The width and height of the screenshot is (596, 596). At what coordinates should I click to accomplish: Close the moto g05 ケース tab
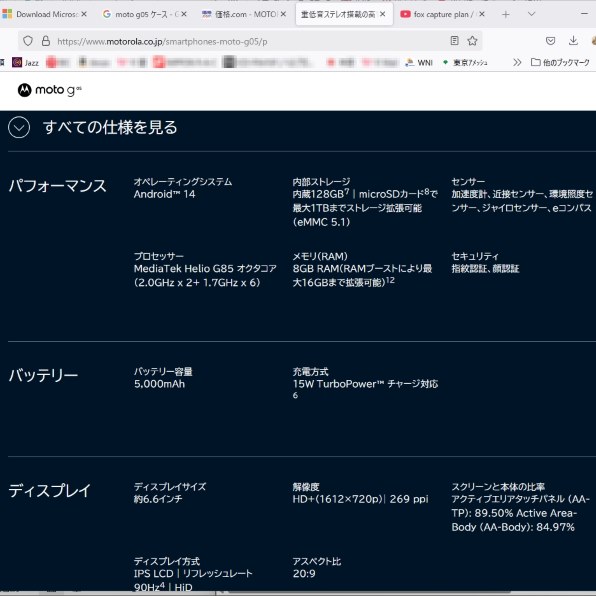pyautogui.click(x=184, y=14)
